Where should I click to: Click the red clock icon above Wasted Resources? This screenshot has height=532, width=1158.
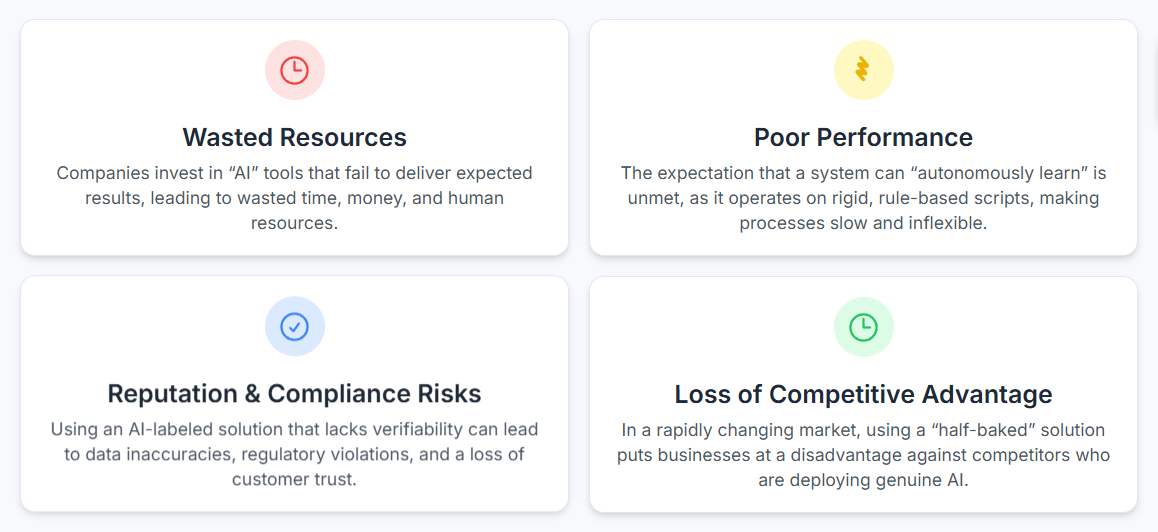[x=294, y=70]
